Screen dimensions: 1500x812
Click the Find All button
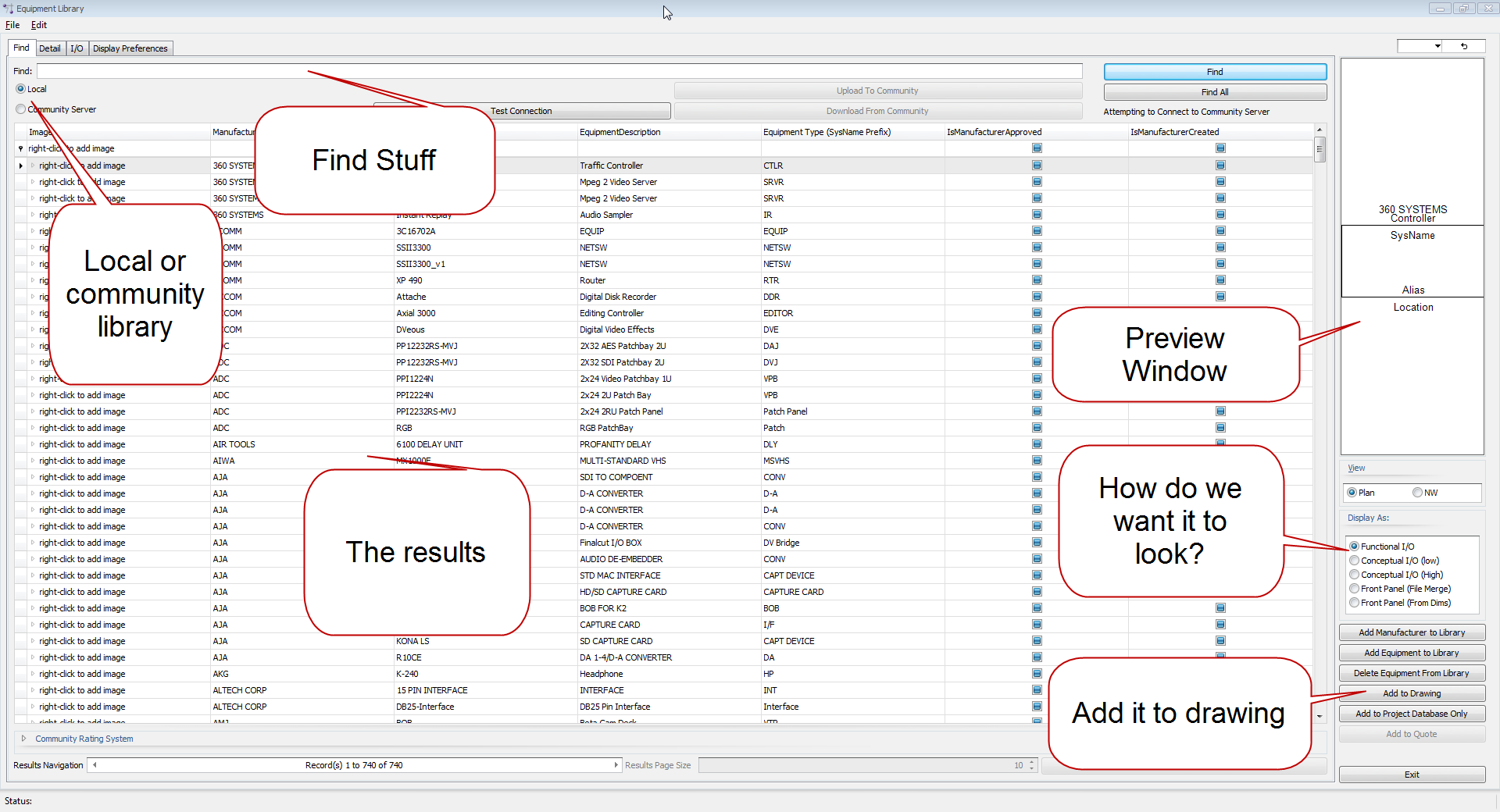tap(1215, 92)
